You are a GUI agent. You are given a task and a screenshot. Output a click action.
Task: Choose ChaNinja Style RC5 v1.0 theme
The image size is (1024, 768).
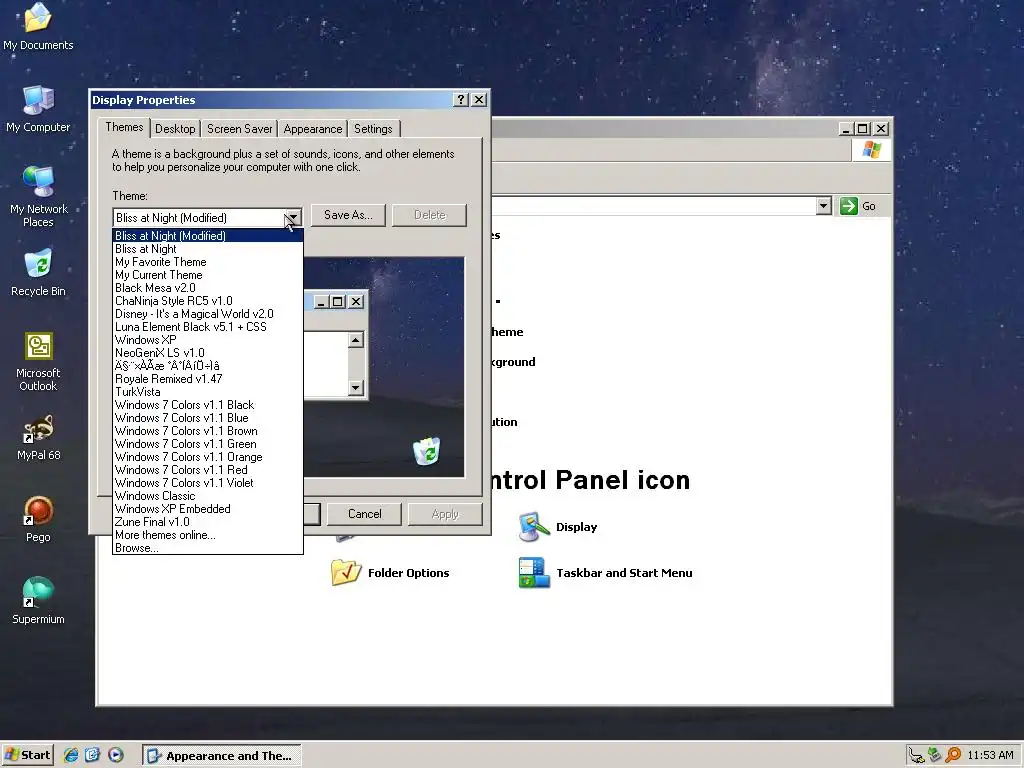coord(208,301)
